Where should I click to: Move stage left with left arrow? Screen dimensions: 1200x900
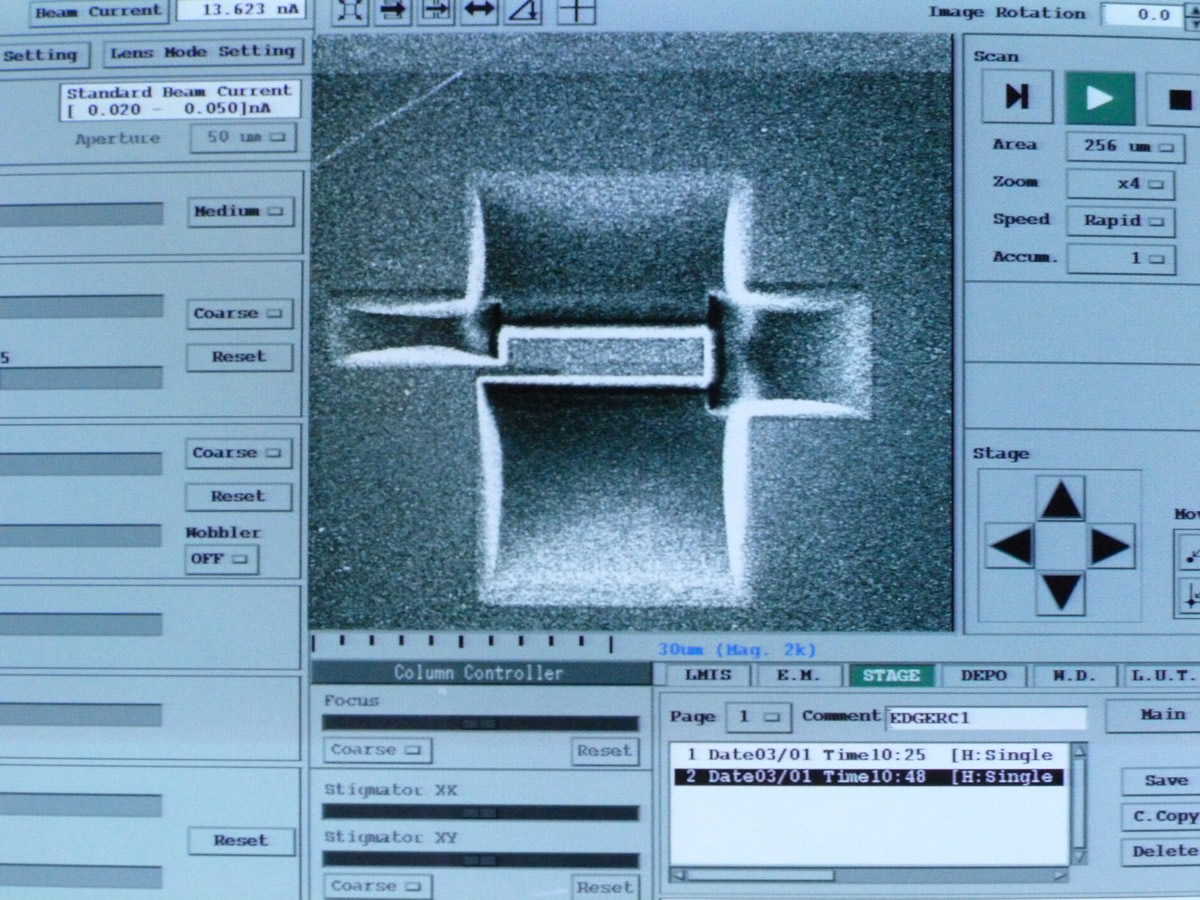coord(1011,547)
